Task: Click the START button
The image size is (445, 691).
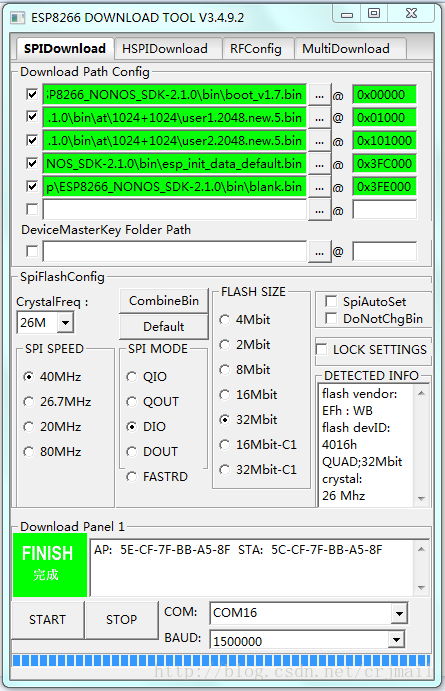Action: pos(48,620)
